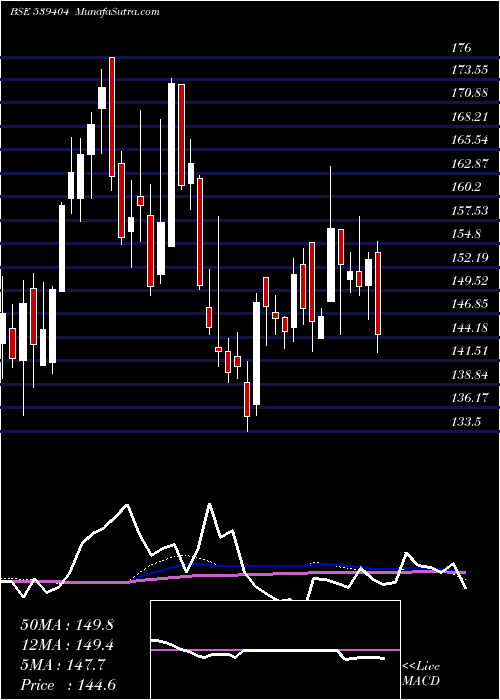Image resolution: width=500 pixels, height=700 pixels.
Task: Click the 160.2 price label
Action: tap(466, 187)
